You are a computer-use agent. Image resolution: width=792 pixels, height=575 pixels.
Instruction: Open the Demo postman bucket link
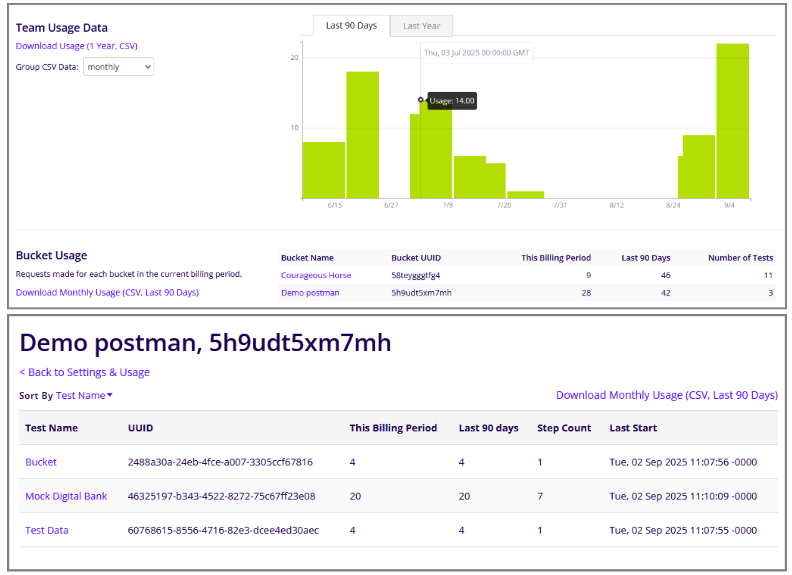tap(310, 293)
